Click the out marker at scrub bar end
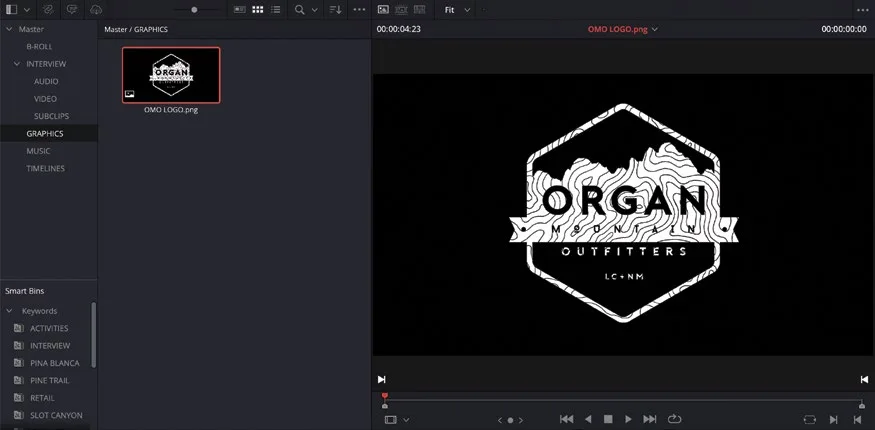The image size is (875, 430). 862,405
